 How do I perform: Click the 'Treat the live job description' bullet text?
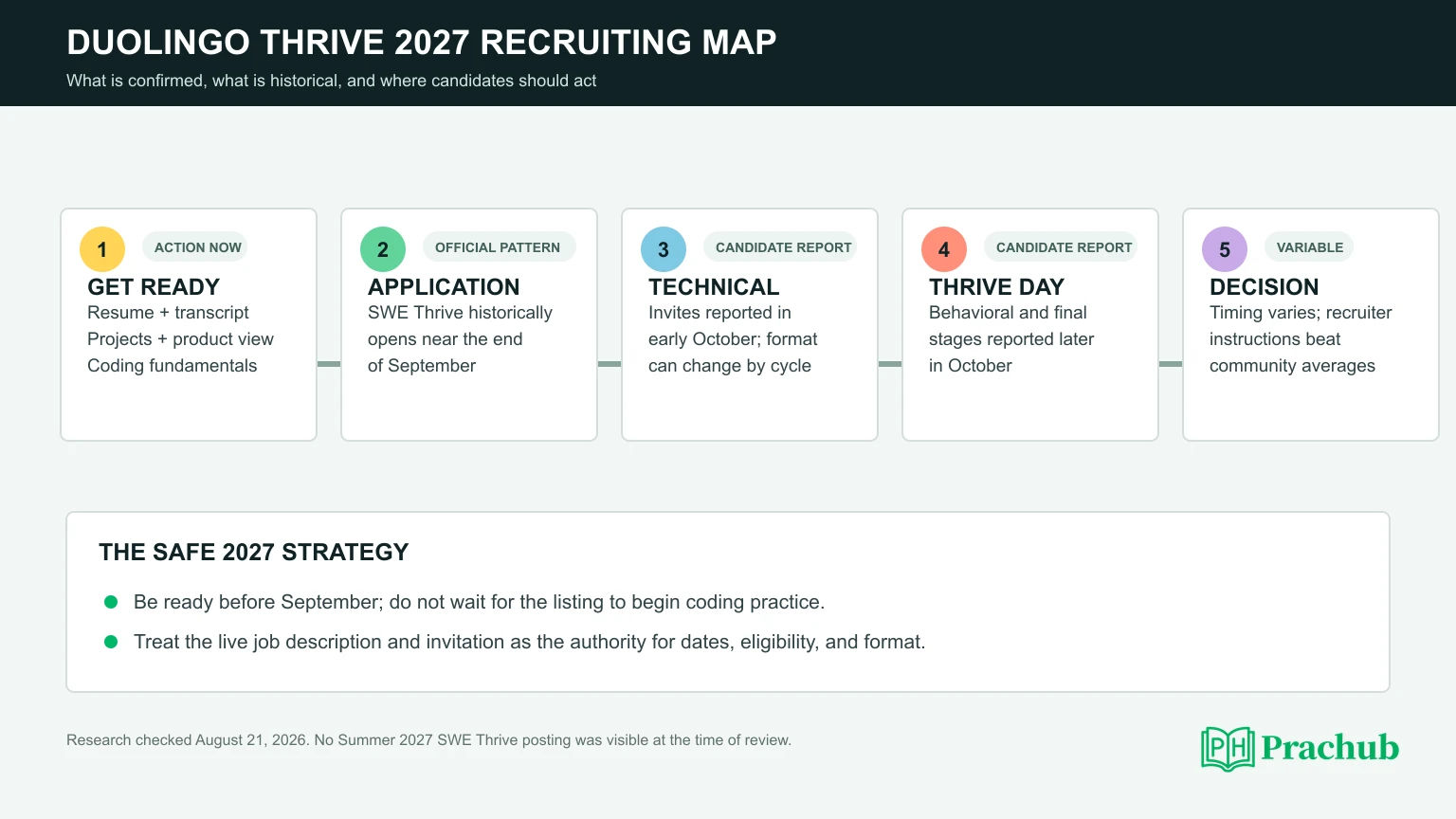529,642
